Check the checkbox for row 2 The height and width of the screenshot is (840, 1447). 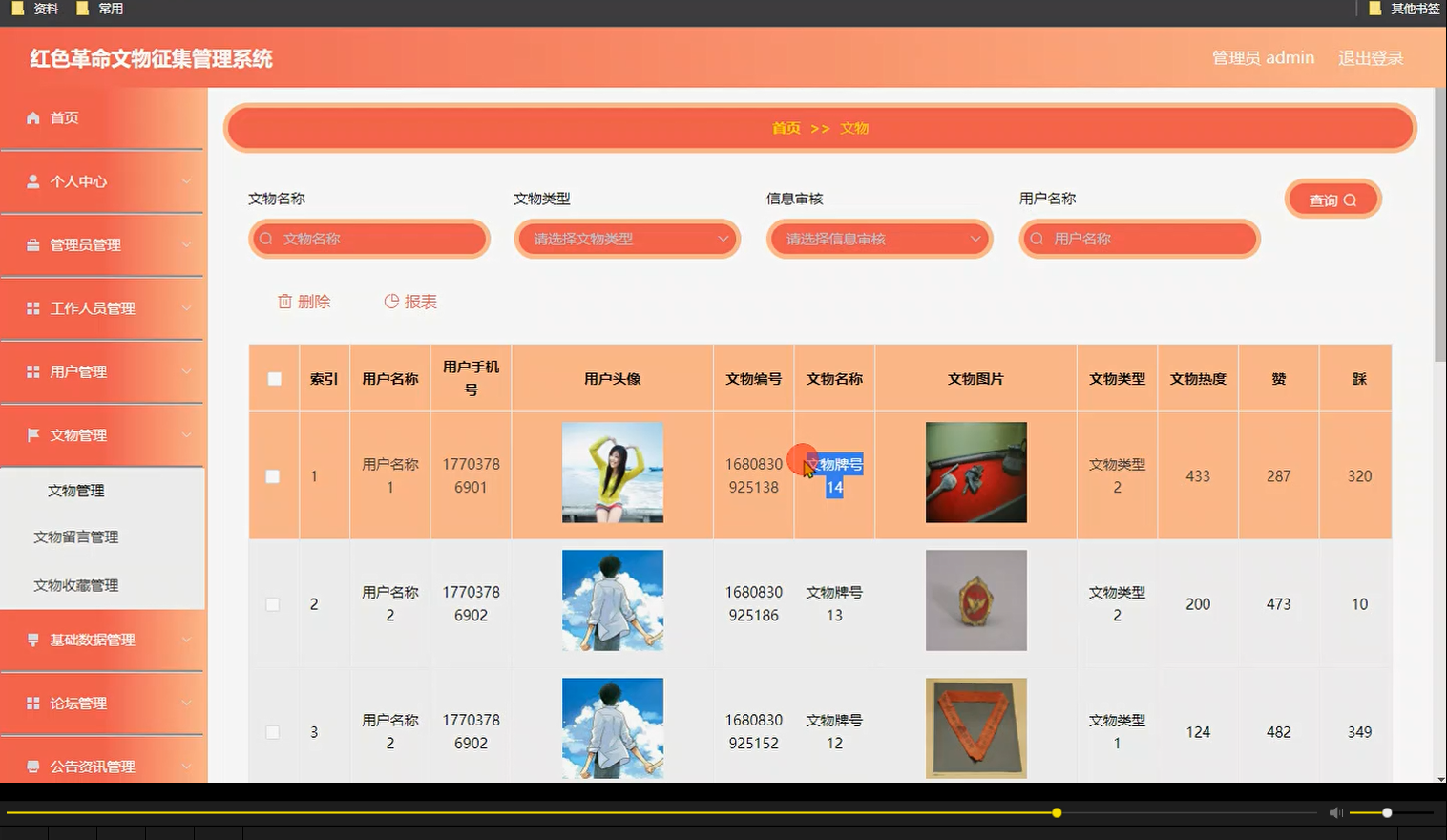[274, 603]
